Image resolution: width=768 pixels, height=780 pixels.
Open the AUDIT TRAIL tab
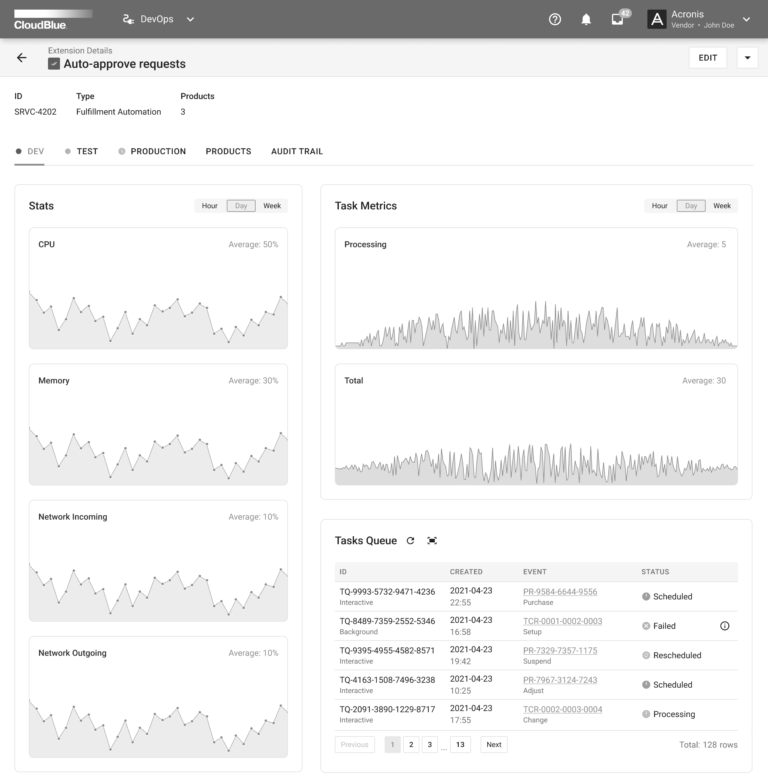(x=297, y=151)
